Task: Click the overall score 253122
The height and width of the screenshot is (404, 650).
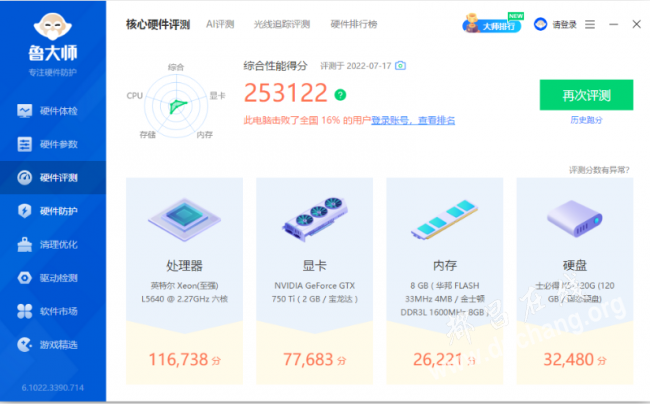Action: click(x=286, y=93)
